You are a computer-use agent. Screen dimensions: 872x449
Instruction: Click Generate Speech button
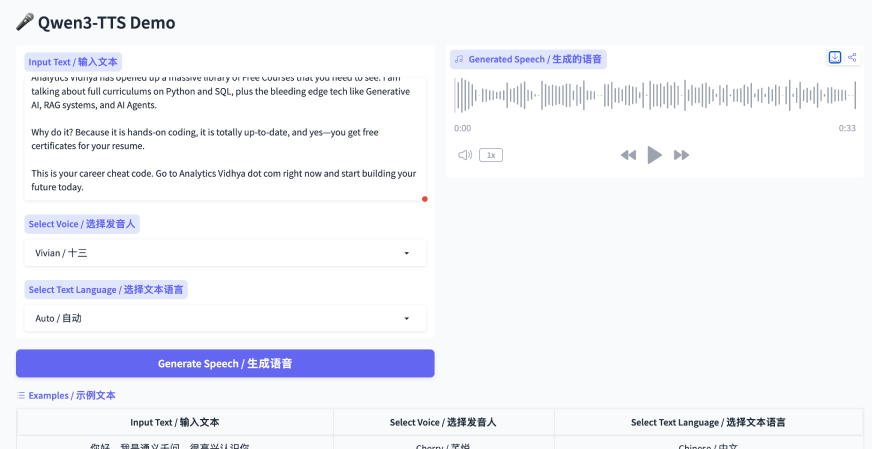225,363
